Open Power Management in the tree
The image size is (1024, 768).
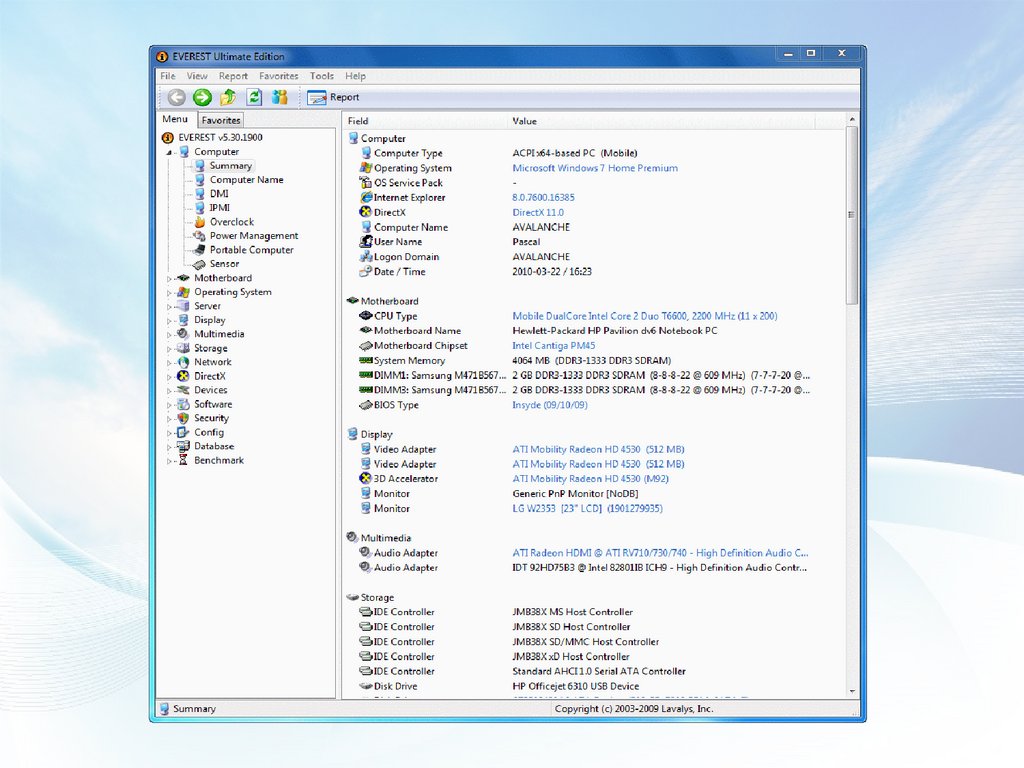[253, 236]
